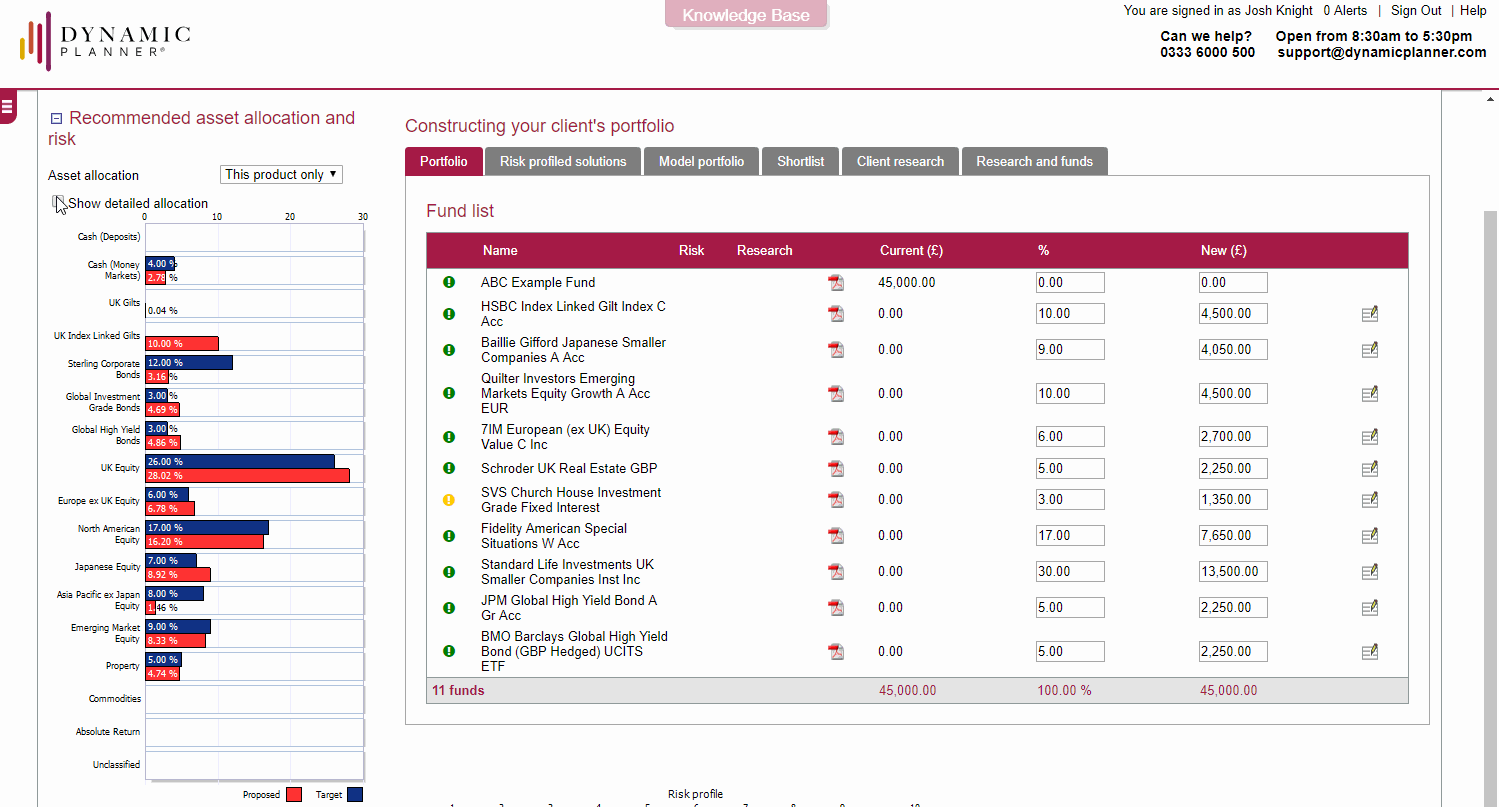Click the edit icon for Schroder UK Real Estate
The image size is (1499, 807).
click(1370, 469)
